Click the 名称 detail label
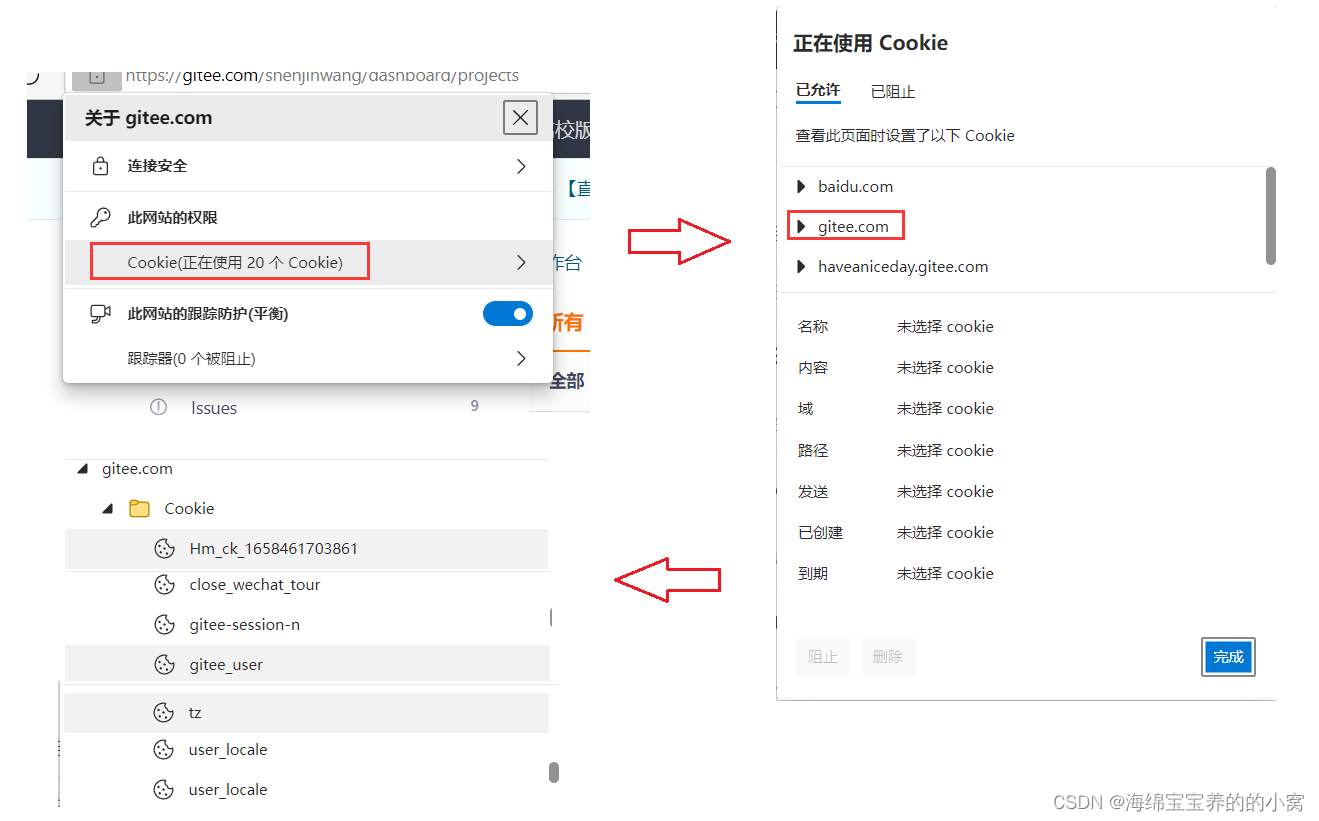Screen dimensions: 1319x821 coord(813,327)
